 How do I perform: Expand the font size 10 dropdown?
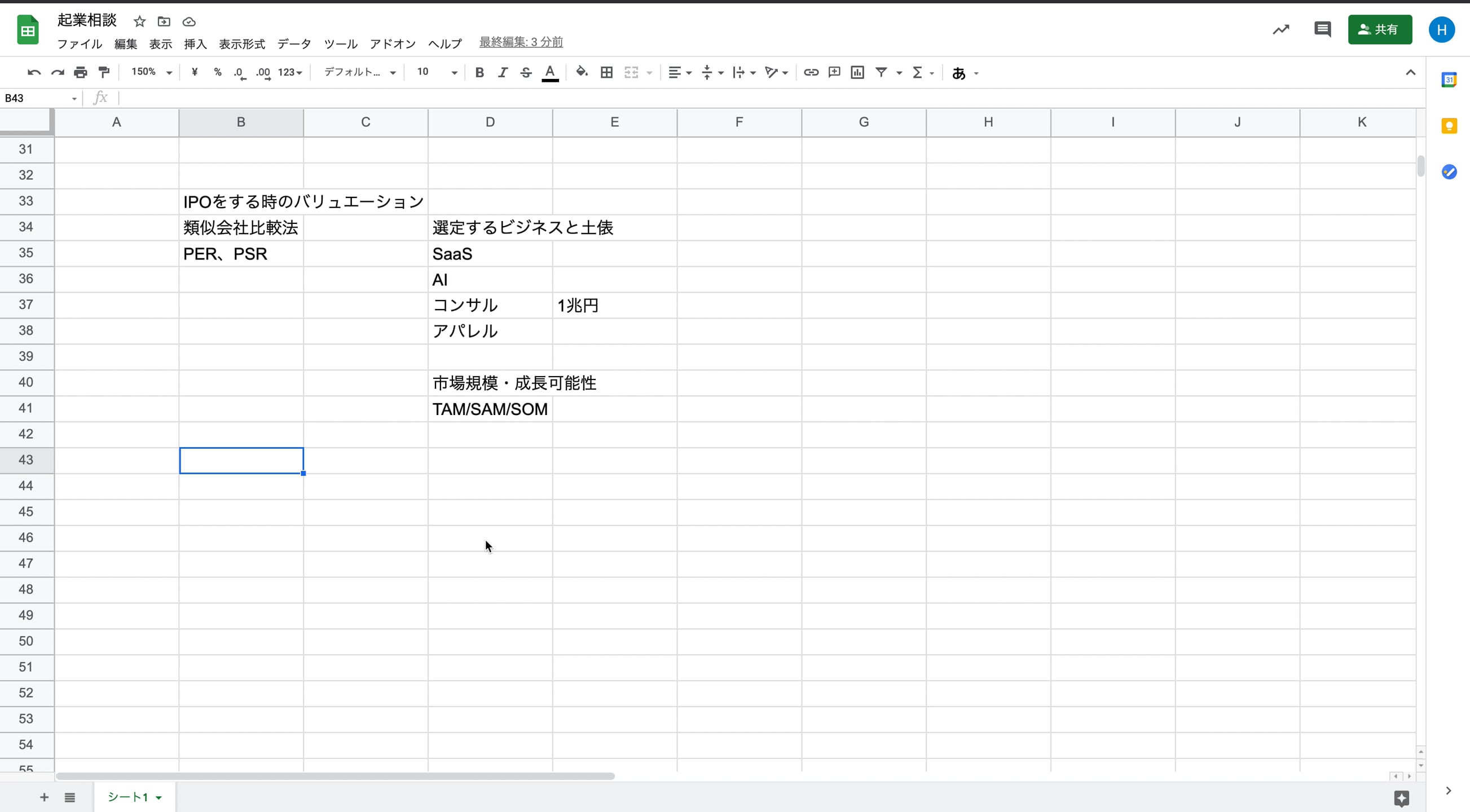[454, 73]
